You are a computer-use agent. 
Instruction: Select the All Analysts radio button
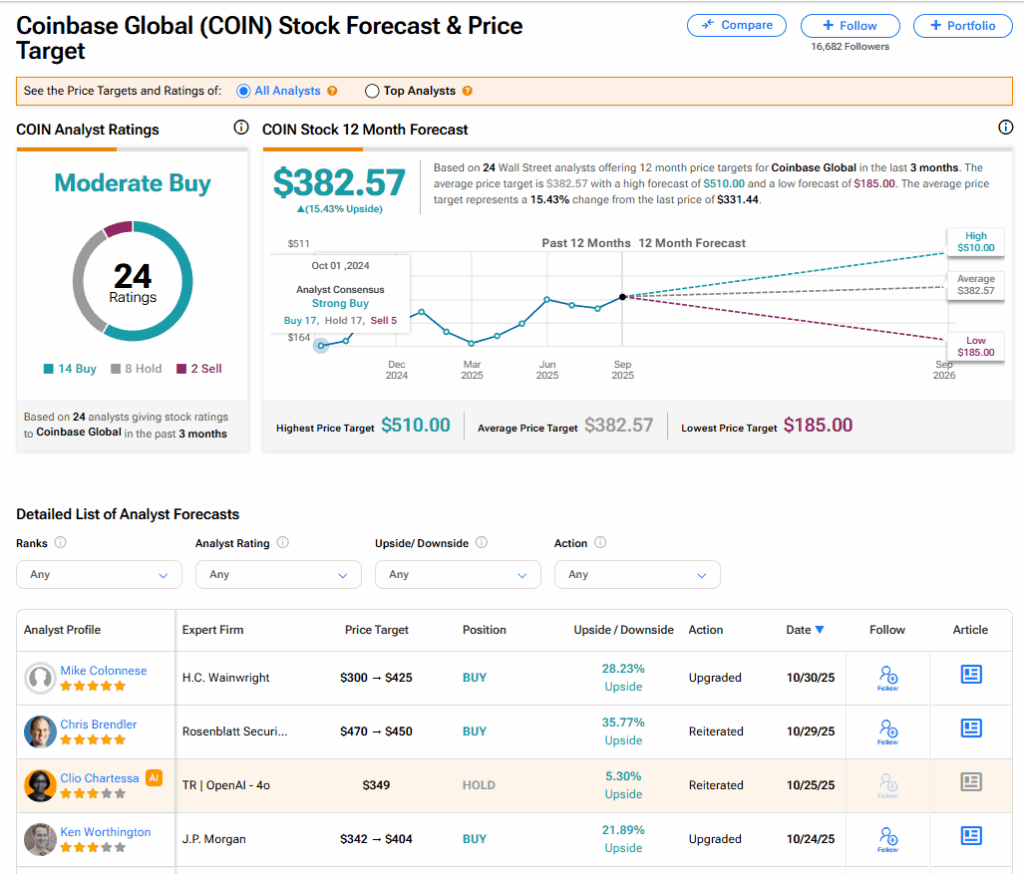click(243, 91)
